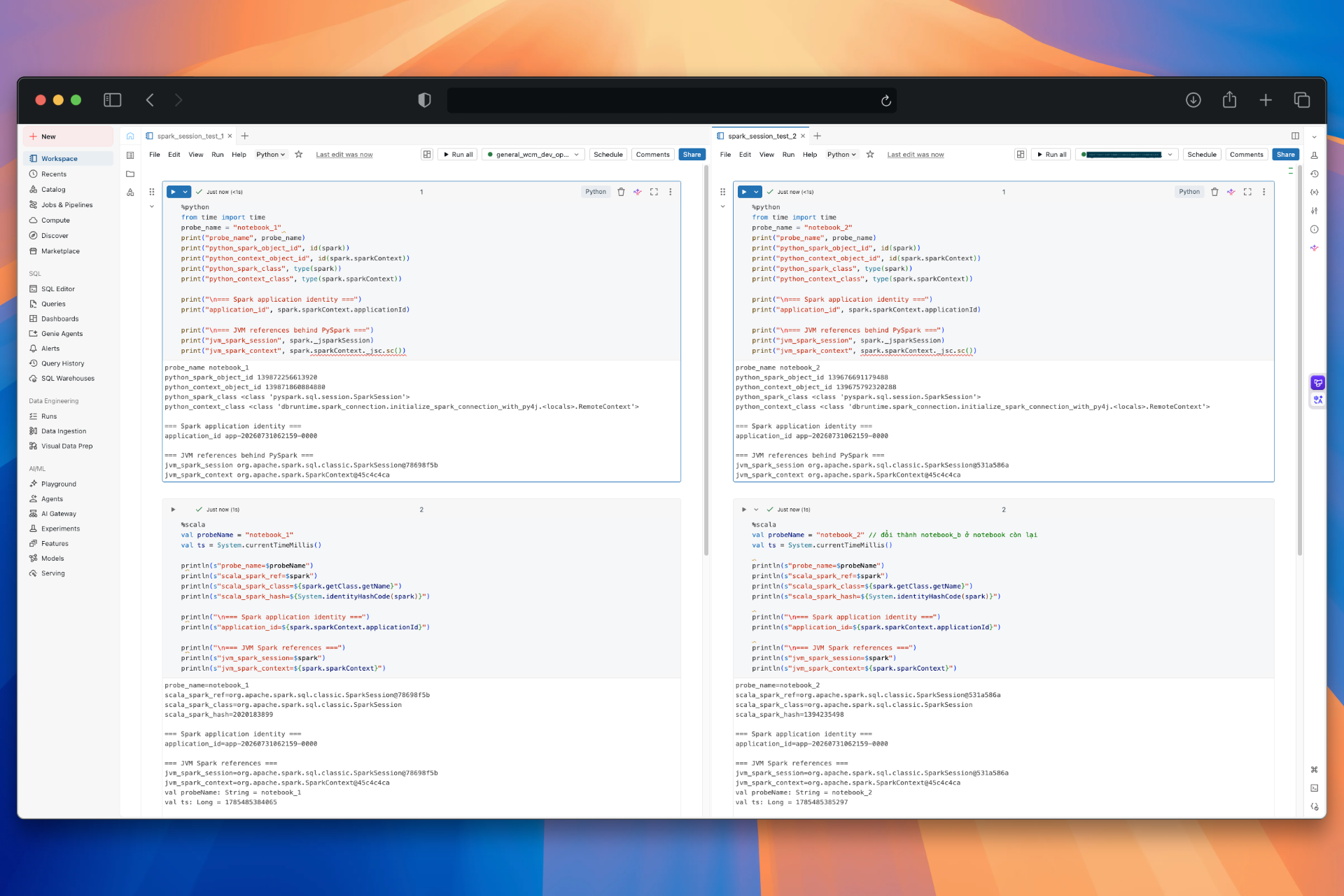
Task: Open version history in right sidebar
Action: [1315, 174]
